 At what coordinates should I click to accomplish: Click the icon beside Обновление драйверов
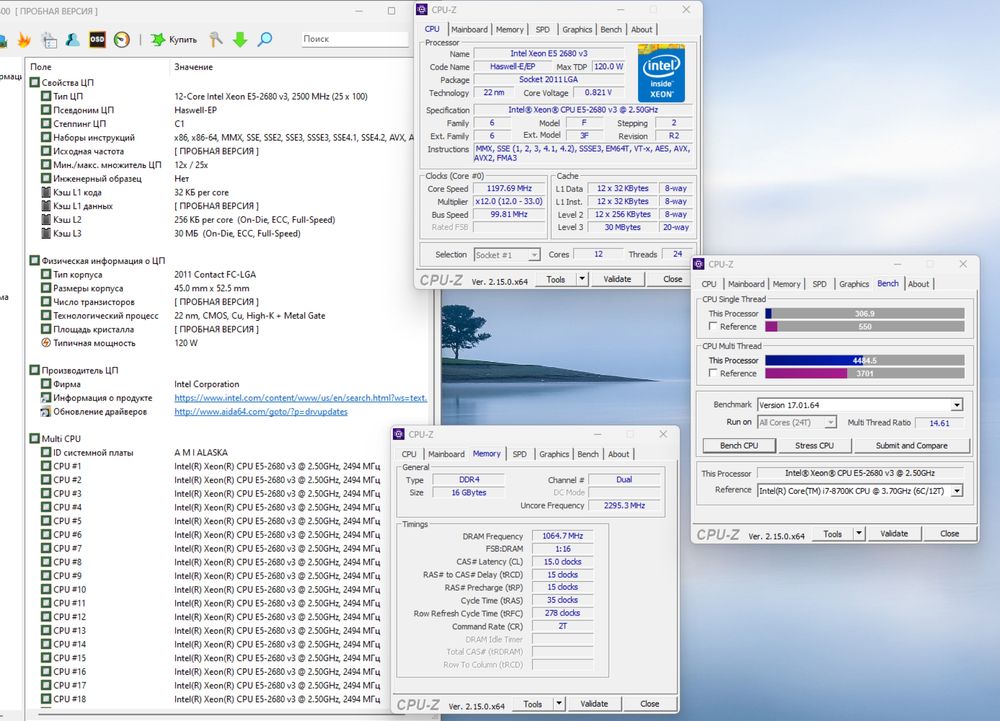pyautogui.click(x=46, y=412)
